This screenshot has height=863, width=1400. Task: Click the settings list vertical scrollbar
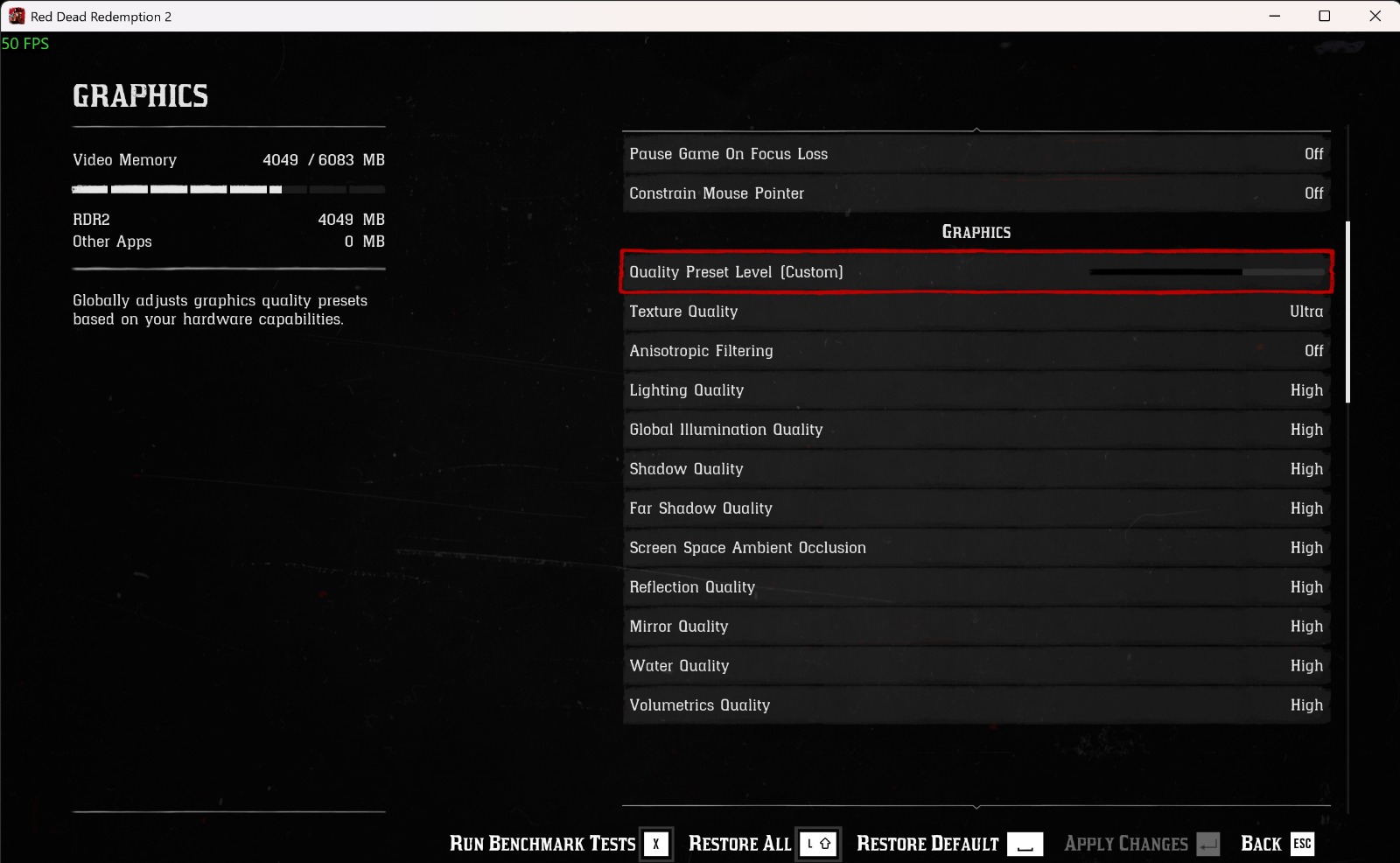[1347, 312]
